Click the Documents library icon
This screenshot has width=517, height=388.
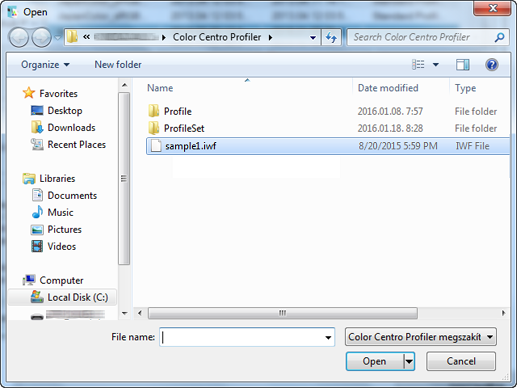37,195
